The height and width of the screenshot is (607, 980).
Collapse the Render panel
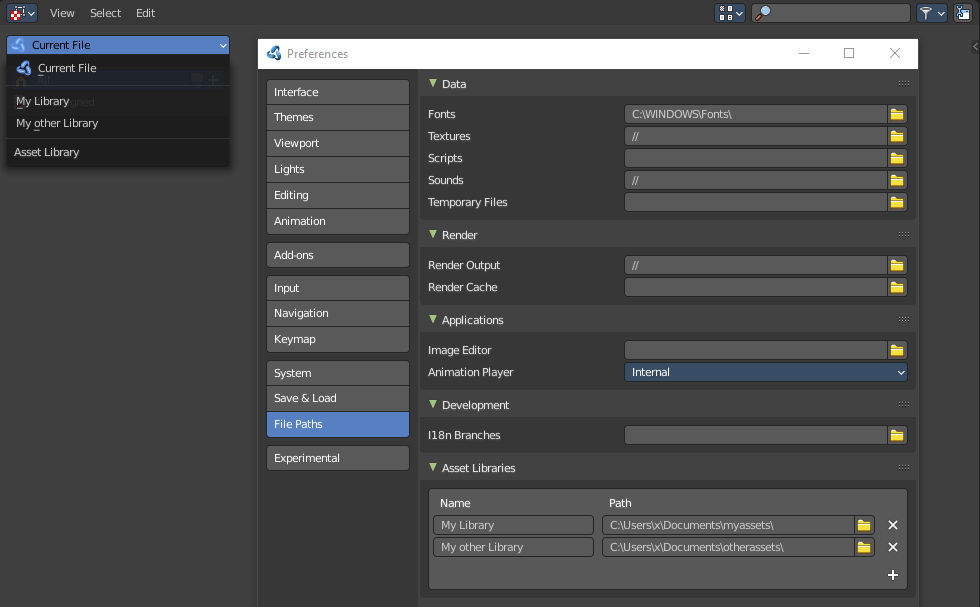click(x=432, y=234)
